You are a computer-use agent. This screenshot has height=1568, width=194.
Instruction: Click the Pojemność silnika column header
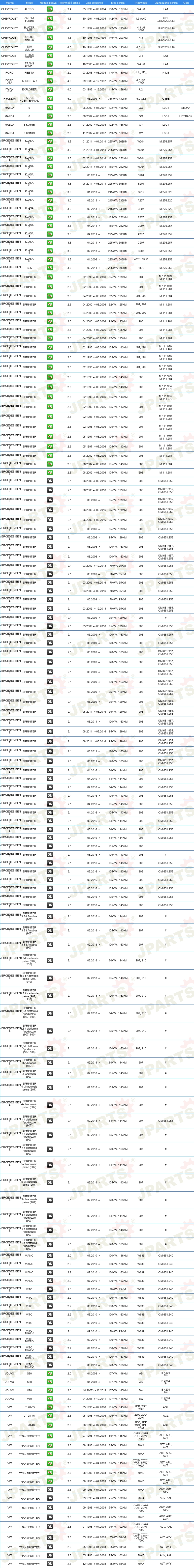(x=69, y=2)
